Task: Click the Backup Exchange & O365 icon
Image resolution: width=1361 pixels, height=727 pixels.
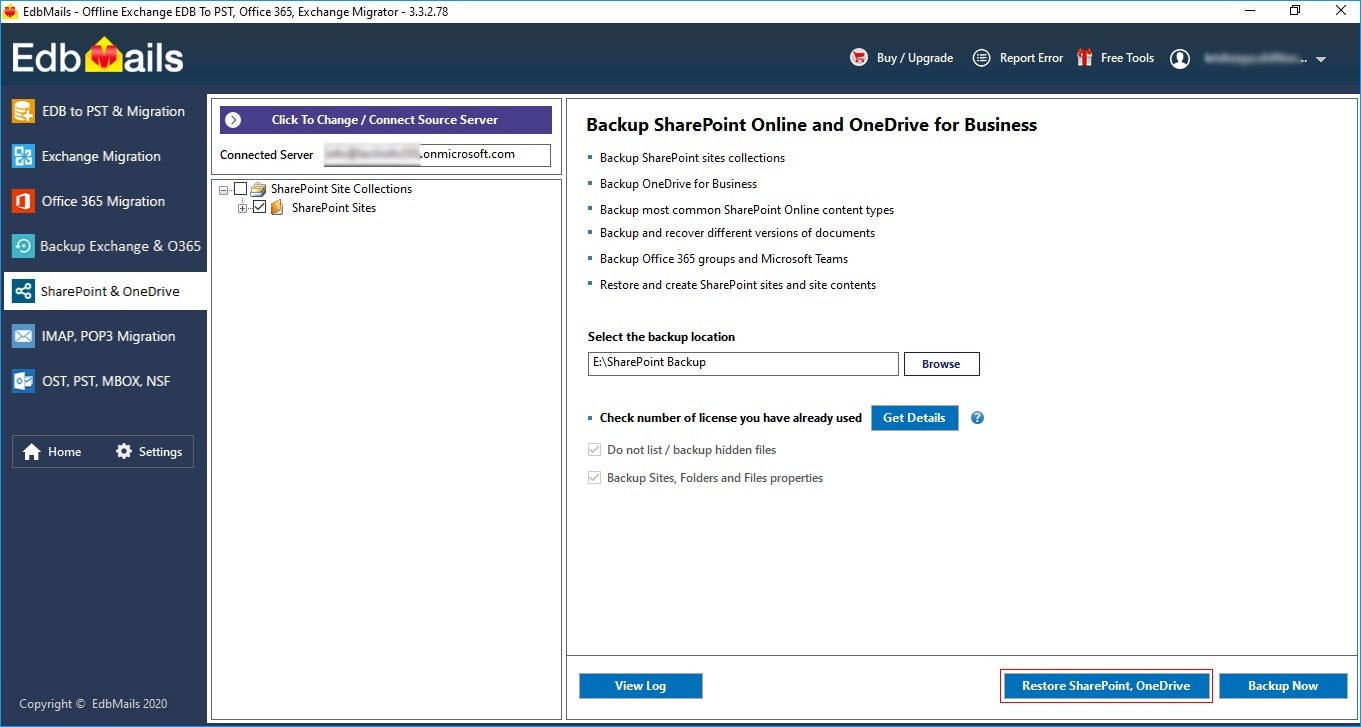Action: (23, 246)
